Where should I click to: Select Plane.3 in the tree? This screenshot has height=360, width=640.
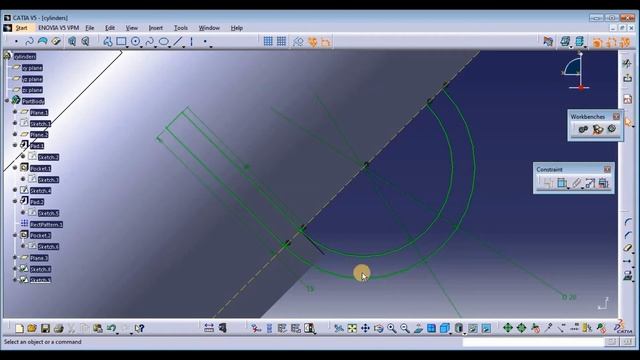pos(39,258)
